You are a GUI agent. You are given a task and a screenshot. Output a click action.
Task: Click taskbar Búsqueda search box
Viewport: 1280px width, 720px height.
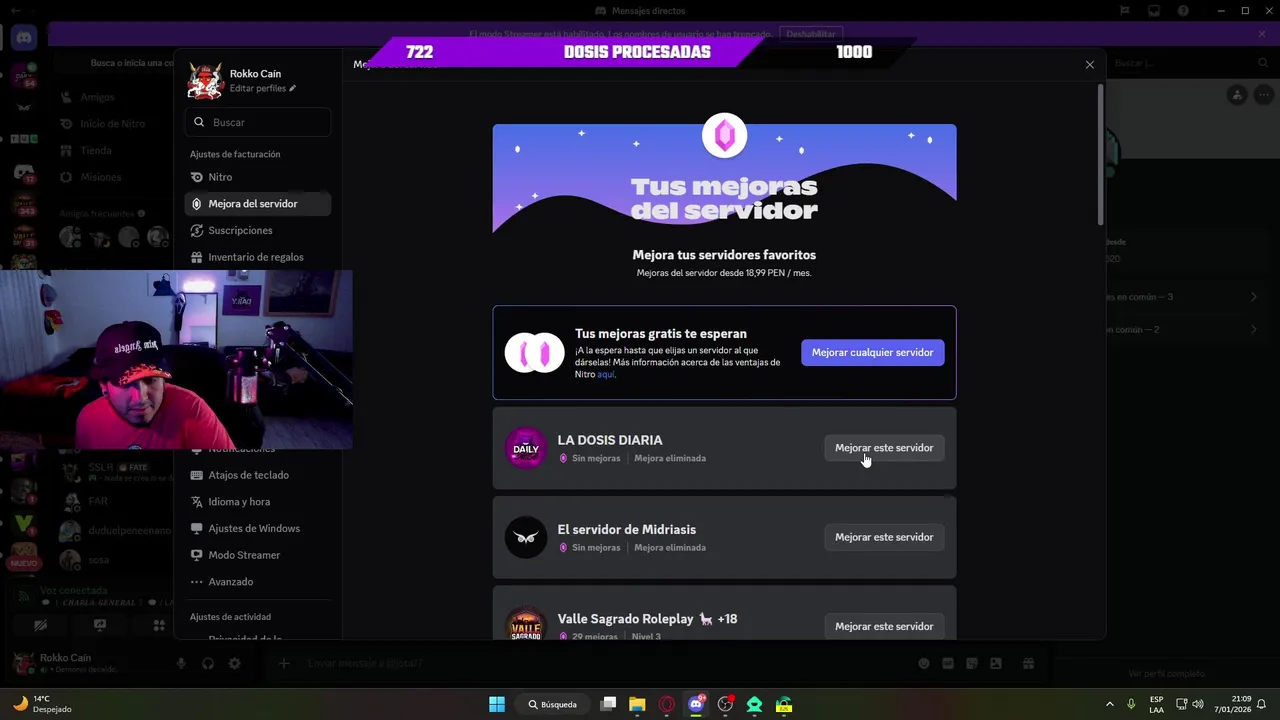pos(553,704)
